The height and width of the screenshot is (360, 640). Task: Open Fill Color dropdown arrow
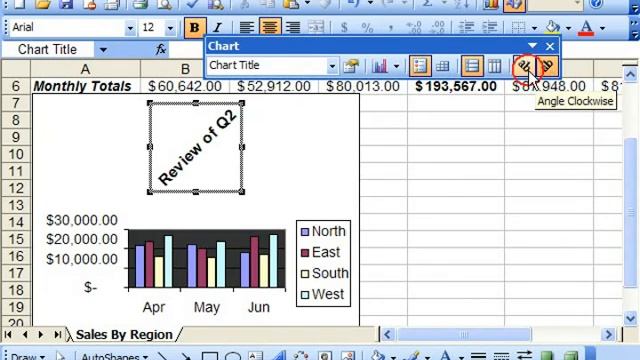click(x=568, y=28)
